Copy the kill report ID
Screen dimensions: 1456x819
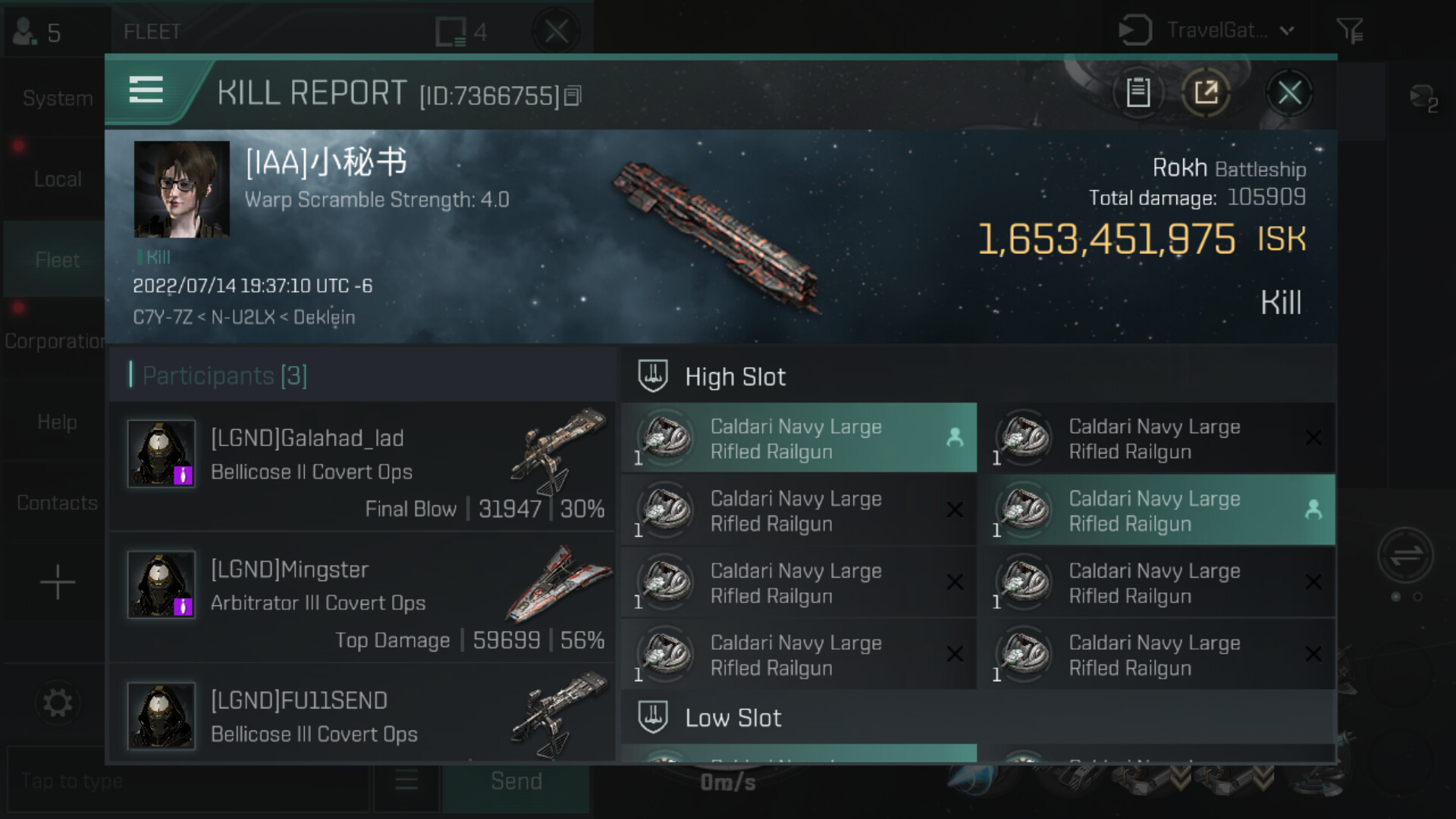click(x=573, y=96)
